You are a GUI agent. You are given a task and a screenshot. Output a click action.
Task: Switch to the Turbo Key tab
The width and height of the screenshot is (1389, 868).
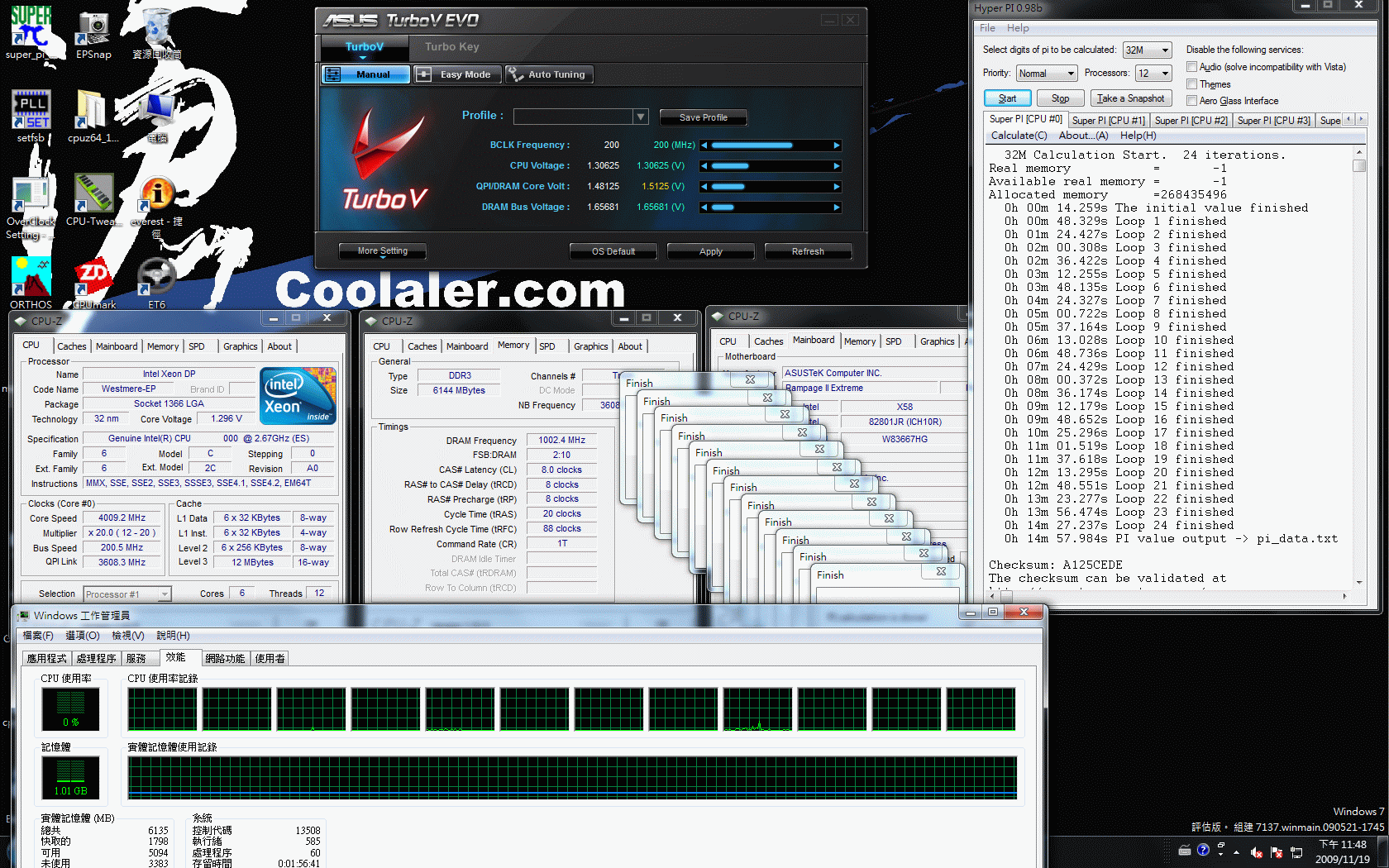coord(451,47)
